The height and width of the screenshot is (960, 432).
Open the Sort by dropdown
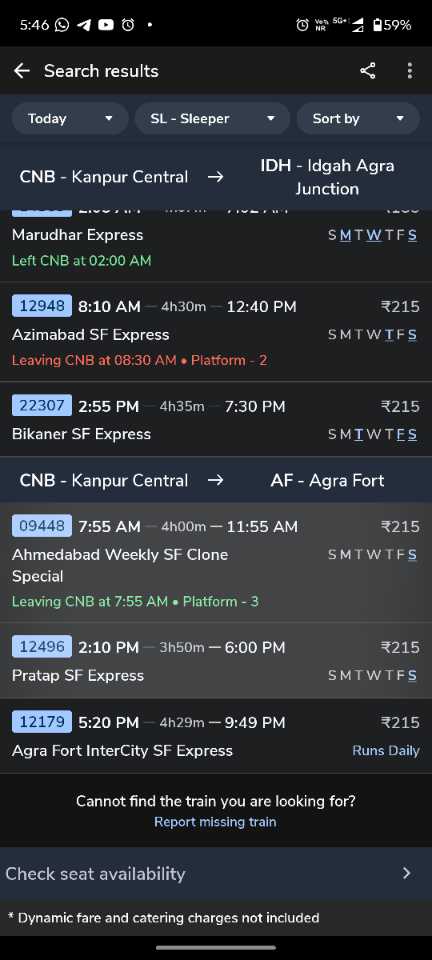pos(358,119)
